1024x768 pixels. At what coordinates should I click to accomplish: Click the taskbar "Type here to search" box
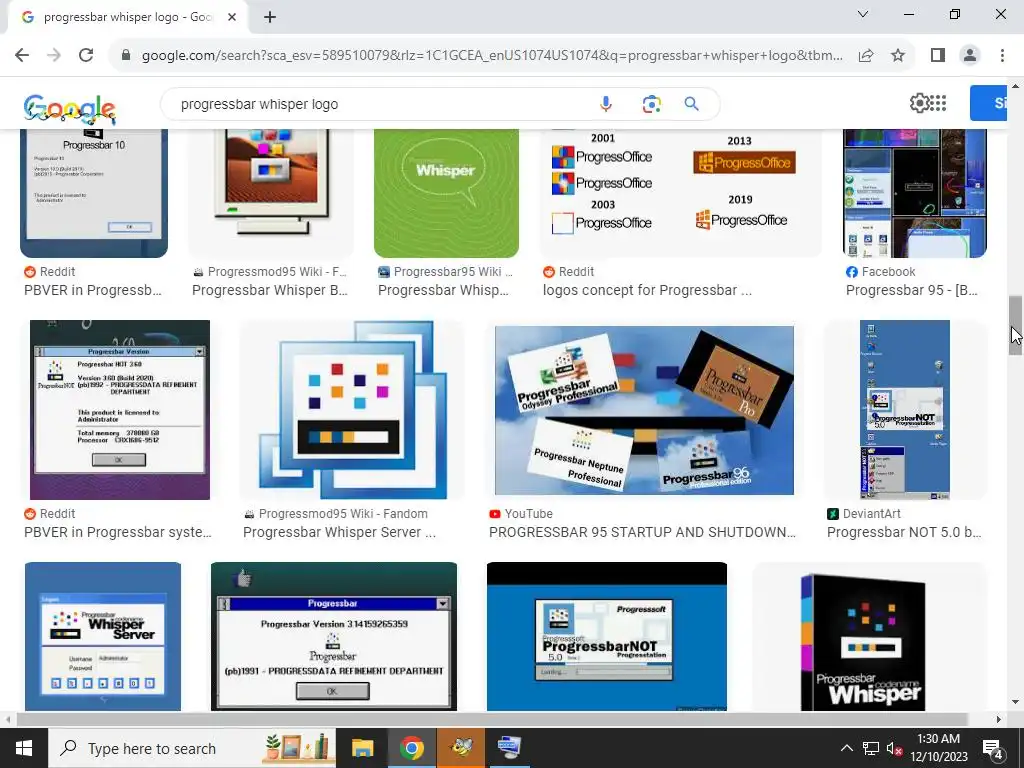pyautogui.click(x=192, y=748)
